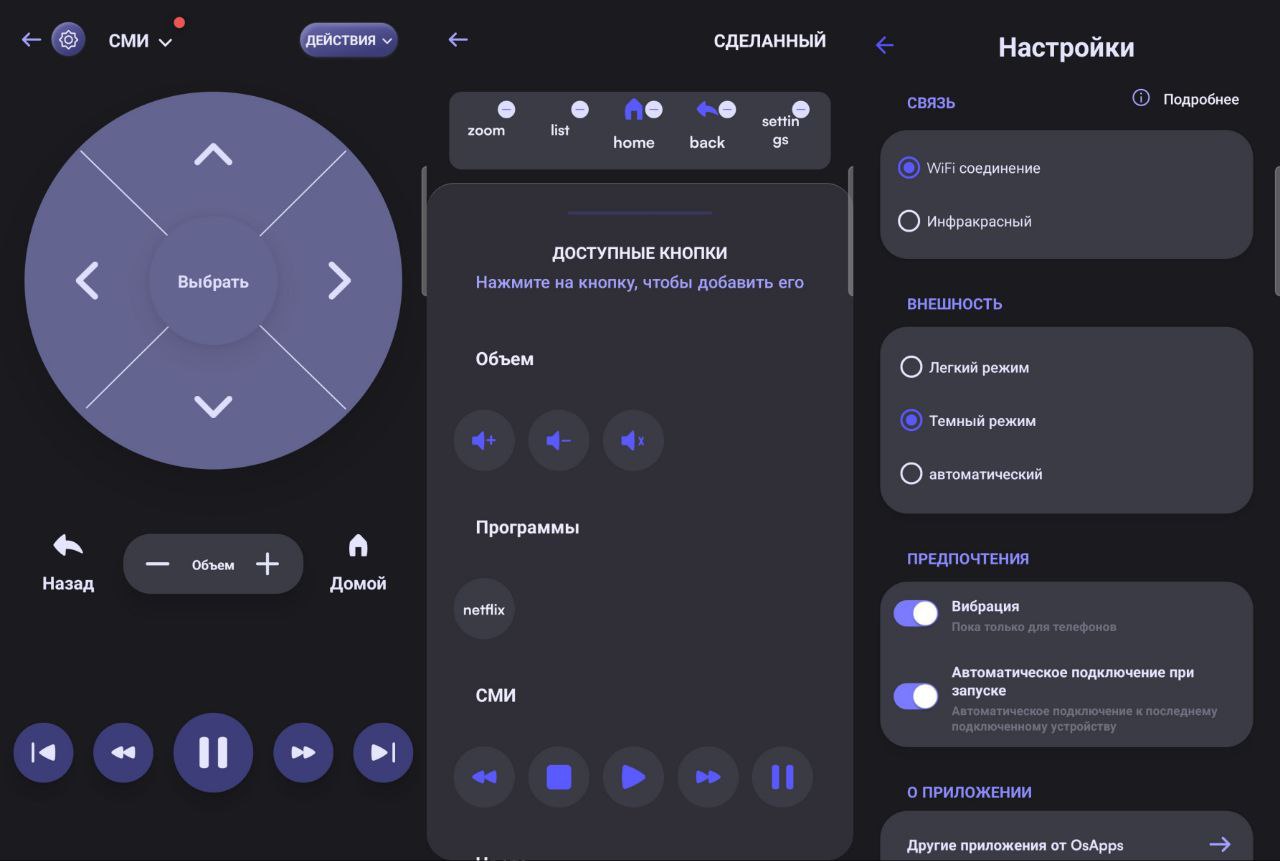The image size is (1280, 861).
Task: Disable automatic connection on startup toggle
Action: coord(916,696)
